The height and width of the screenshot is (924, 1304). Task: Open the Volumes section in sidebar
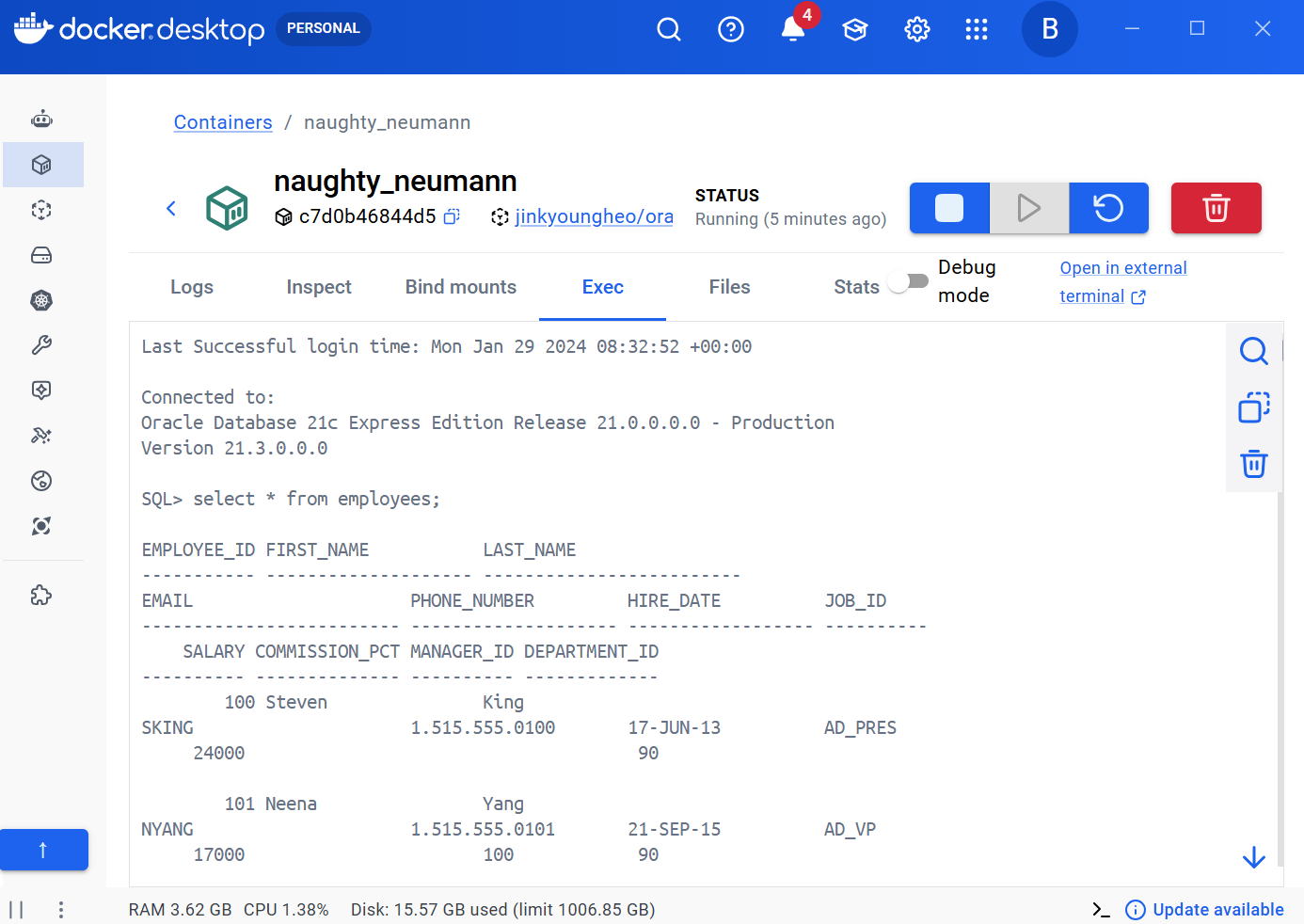pos(41,255)
